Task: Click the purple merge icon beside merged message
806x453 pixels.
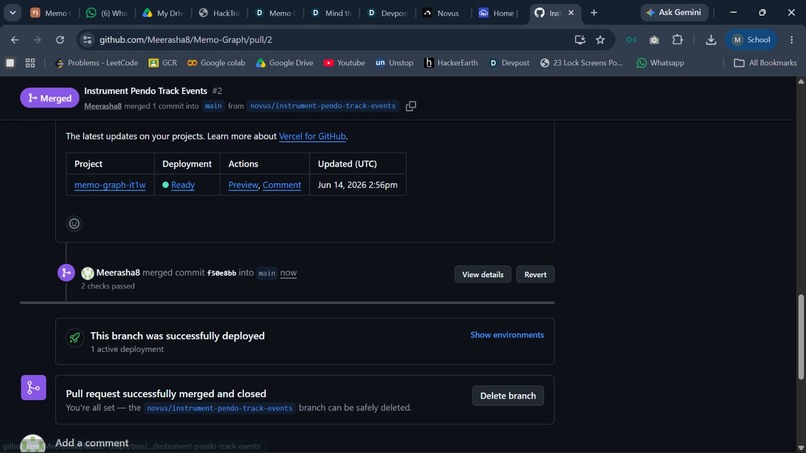Action: click(33, 388)
